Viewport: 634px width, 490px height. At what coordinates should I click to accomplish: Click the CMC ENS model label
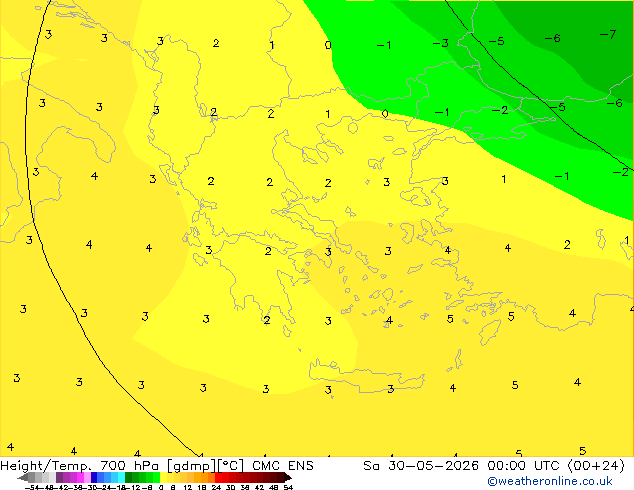tap(283, 466)
